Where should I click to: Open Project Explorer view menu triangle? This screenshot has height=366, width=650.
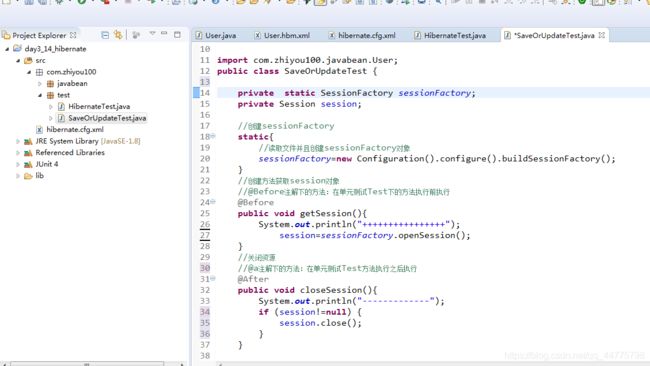click(152, 34)
